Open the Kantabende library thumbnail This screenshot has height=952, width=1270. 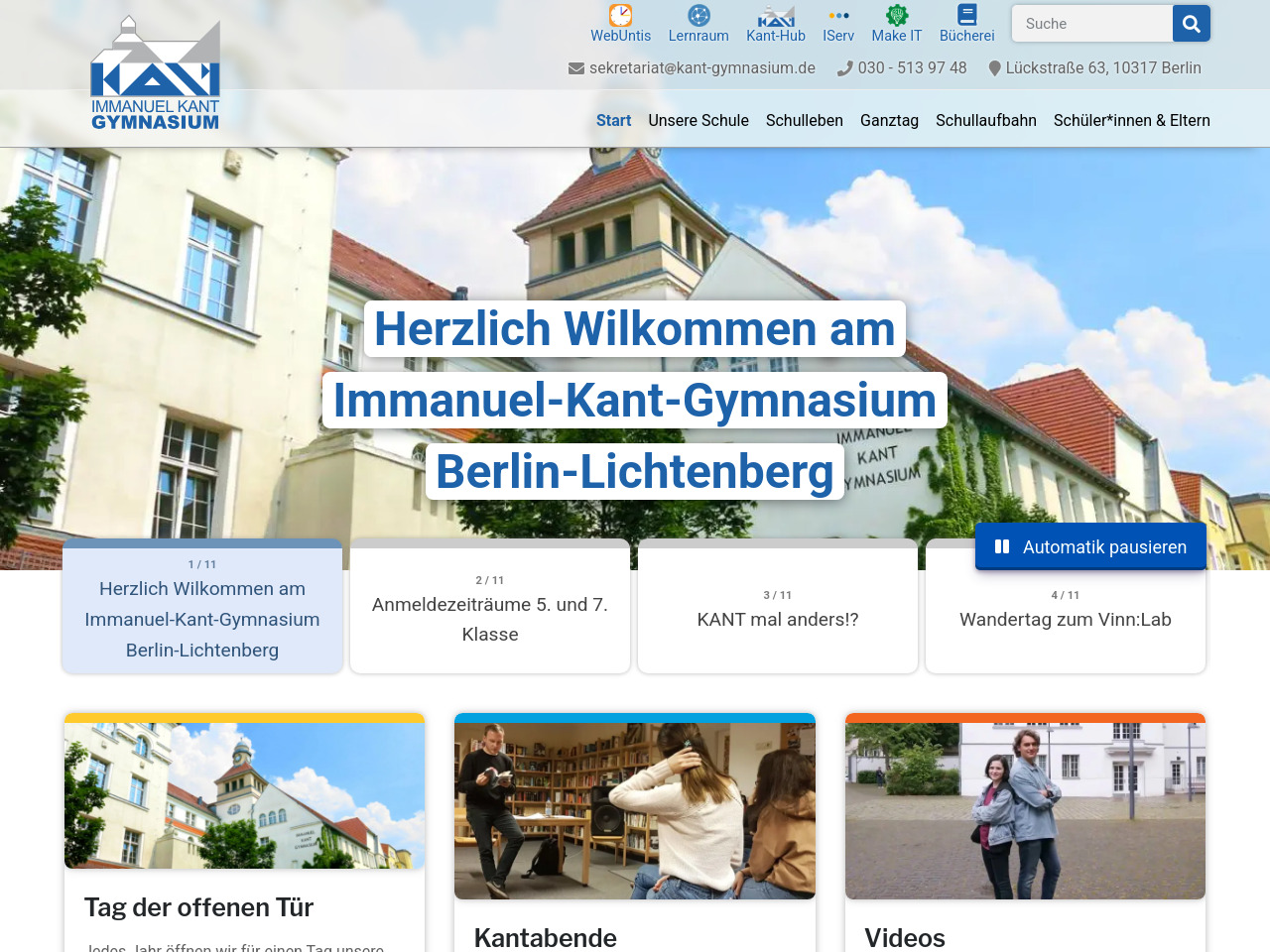click(x=635, y=810)
